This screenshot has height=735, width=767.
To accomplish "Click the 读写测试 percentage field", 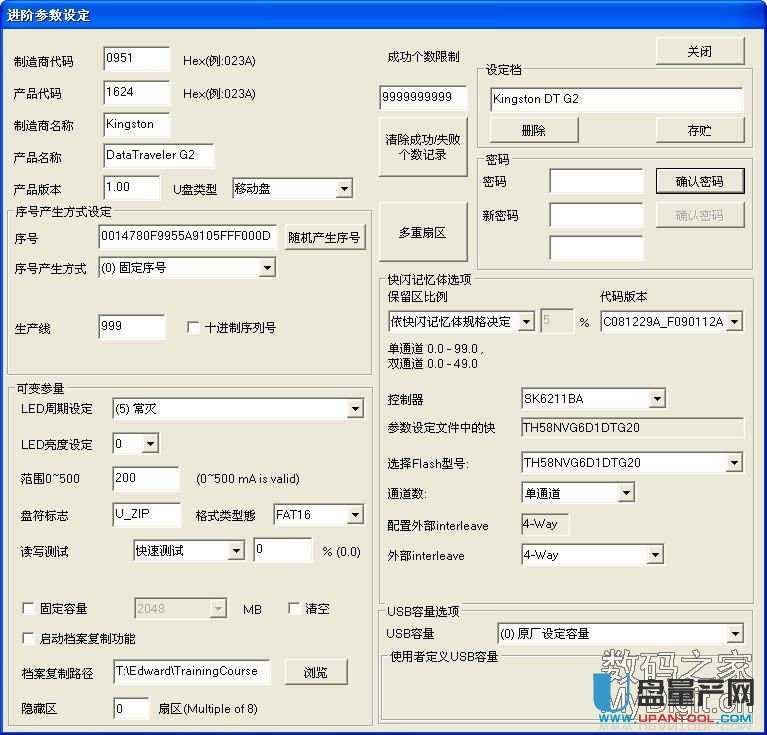I will [x=283, y=550].
